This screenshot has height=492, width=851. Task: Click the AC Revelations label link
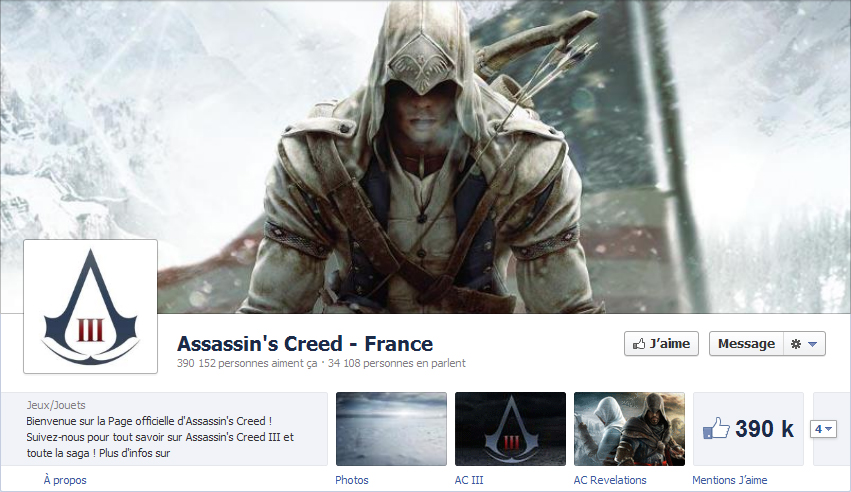(610, 480)
